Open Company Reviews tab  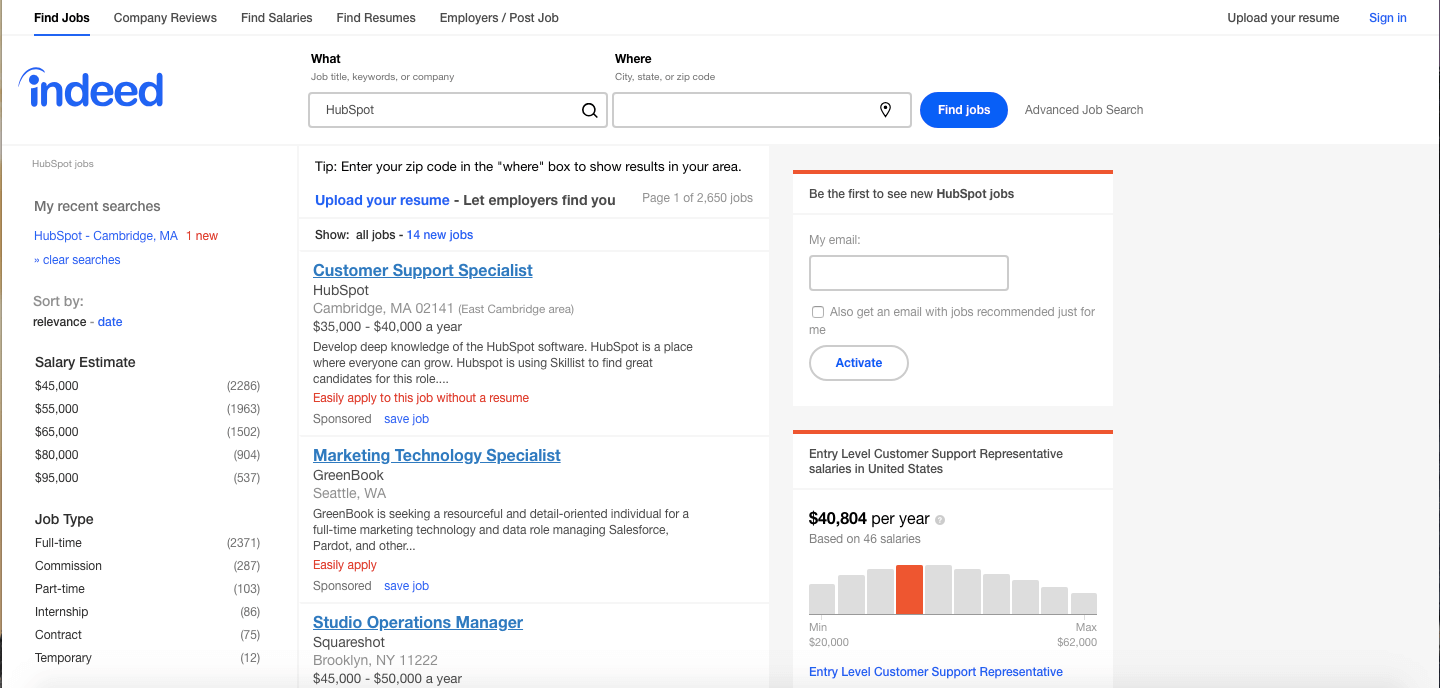(165, 18)
